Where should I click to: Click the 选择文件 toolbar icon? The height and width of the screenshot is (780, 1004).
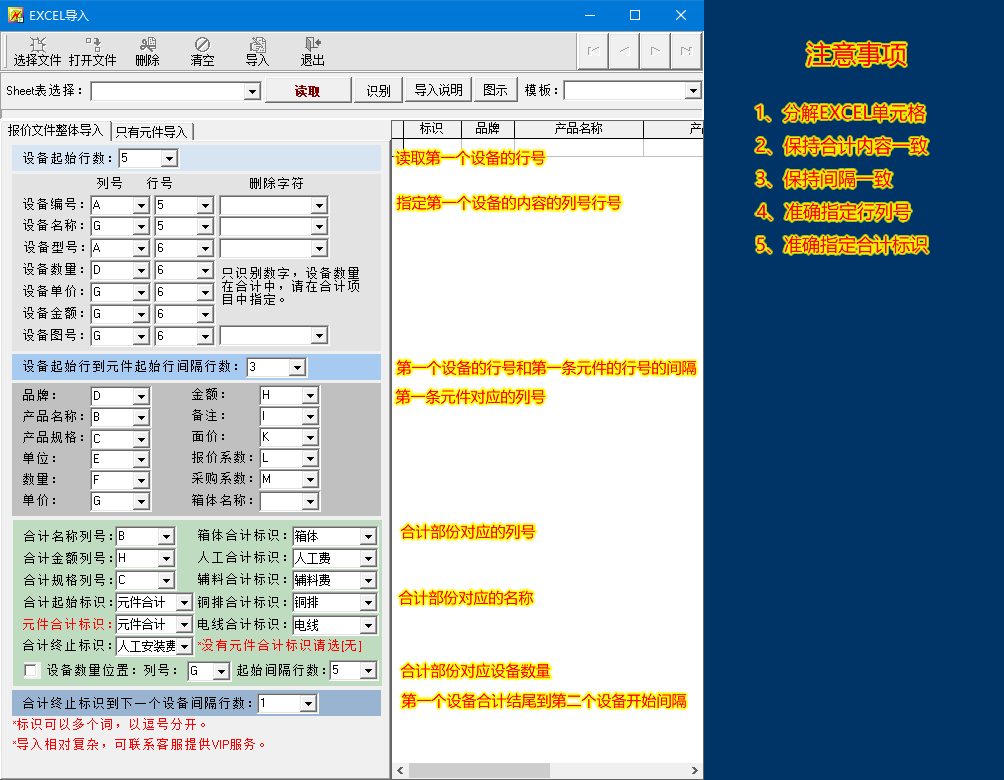(37, 52)
